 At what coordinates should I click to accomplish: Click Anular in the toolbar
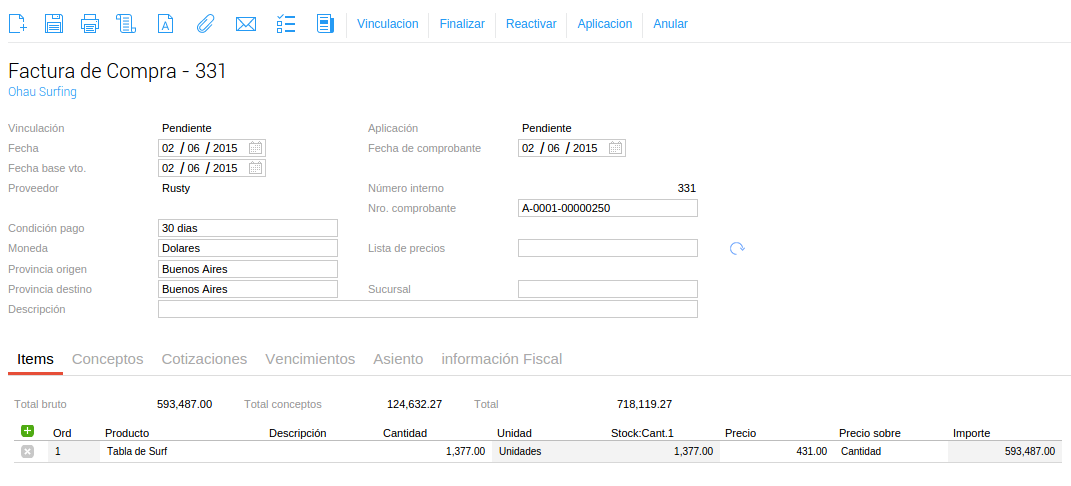tap(671, 24)
